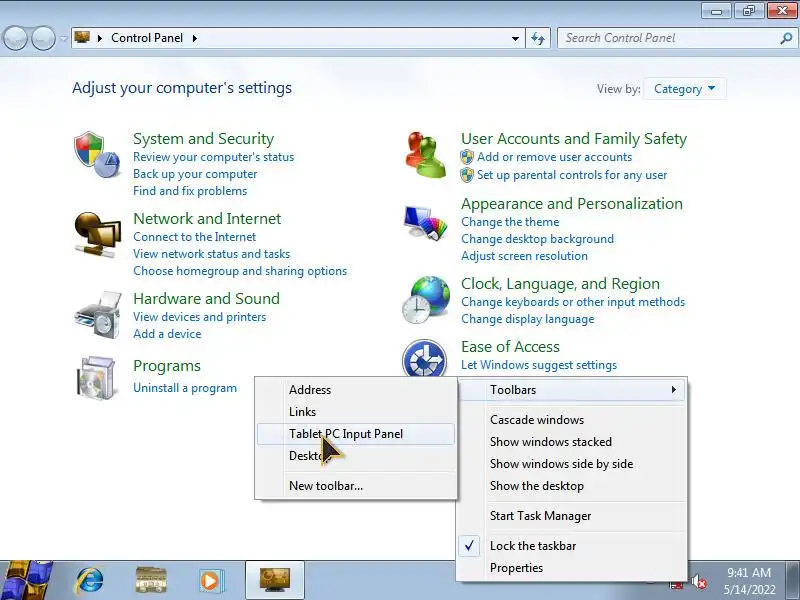The width and height of the screenshot is (800, 600).
Task: Click Adjust screen resolution link
Action: (524, 256)
